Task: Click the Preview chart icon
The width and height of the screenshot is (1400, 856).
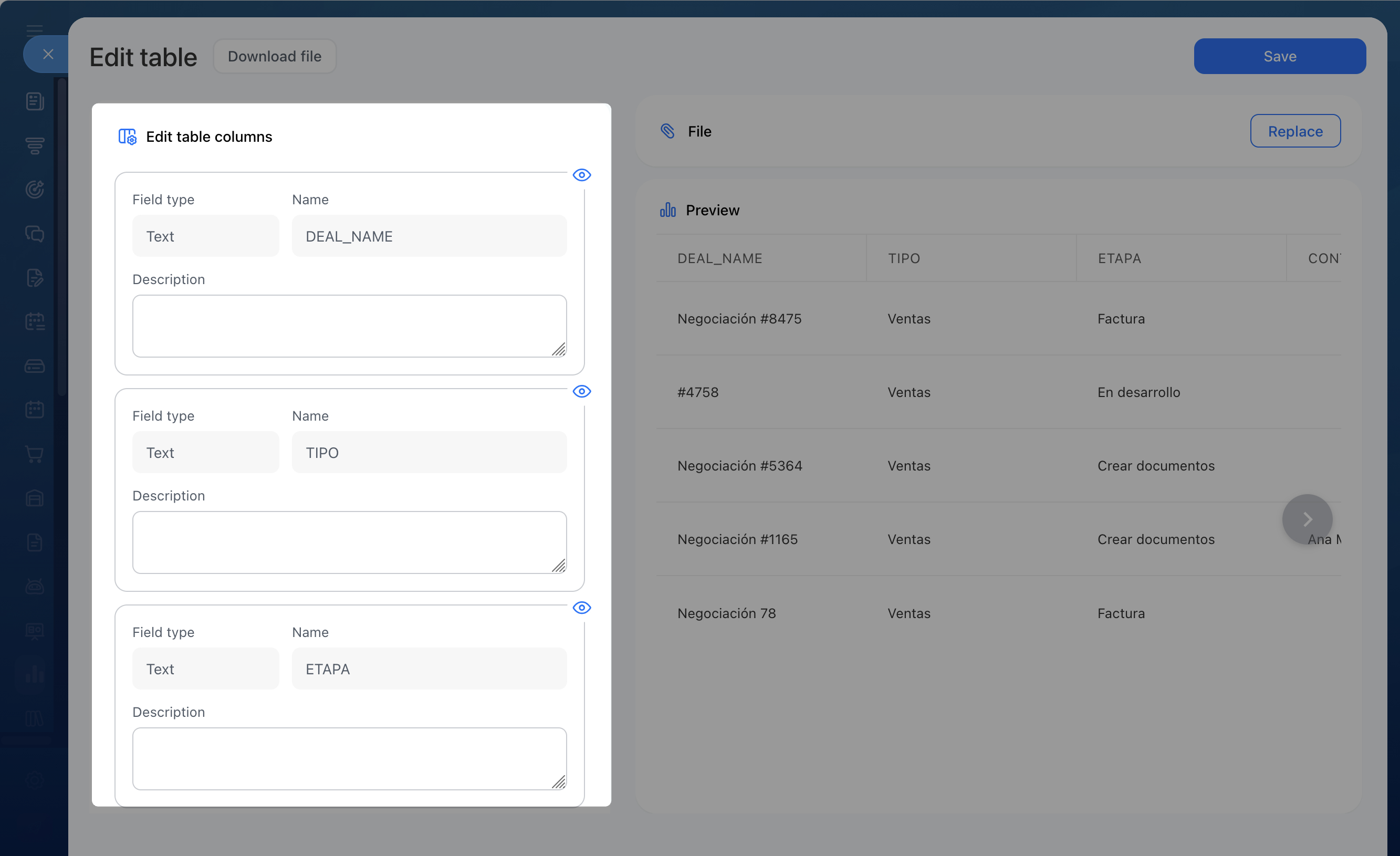Action: point(667,210)
